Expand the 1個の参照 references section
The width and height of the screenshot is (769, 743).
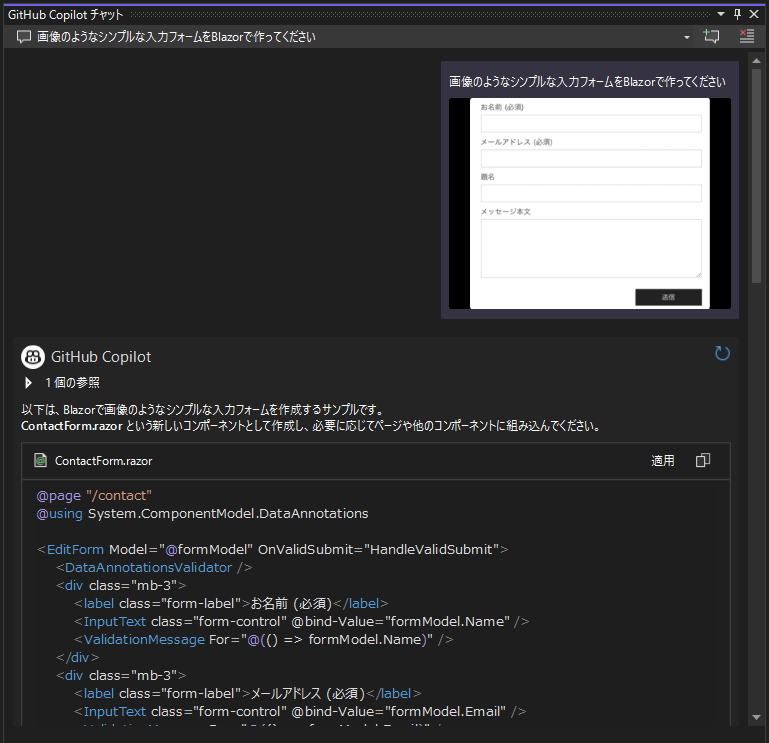pyautogui.click(x=28, y=383)
